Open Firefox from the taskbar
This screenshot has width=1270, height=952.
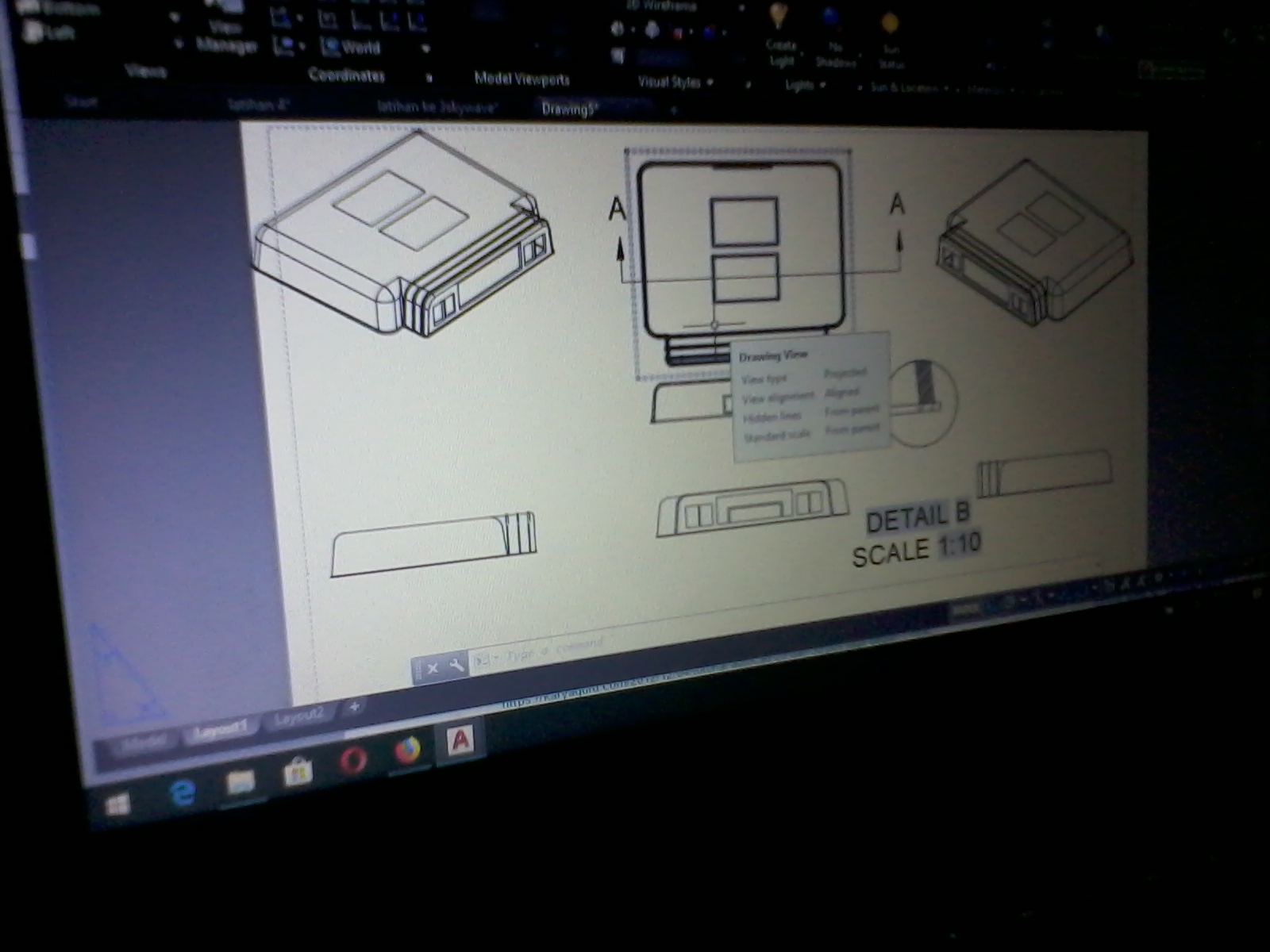(x=407, y=750)
